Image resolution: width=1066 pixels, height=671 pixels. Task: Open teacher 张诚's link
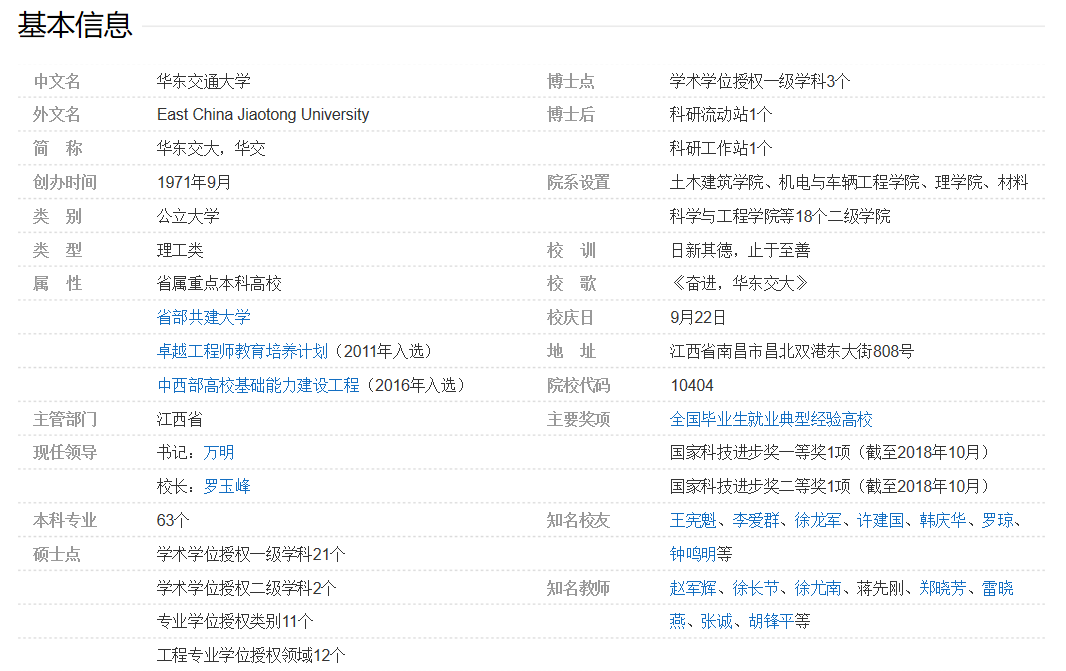717,621
